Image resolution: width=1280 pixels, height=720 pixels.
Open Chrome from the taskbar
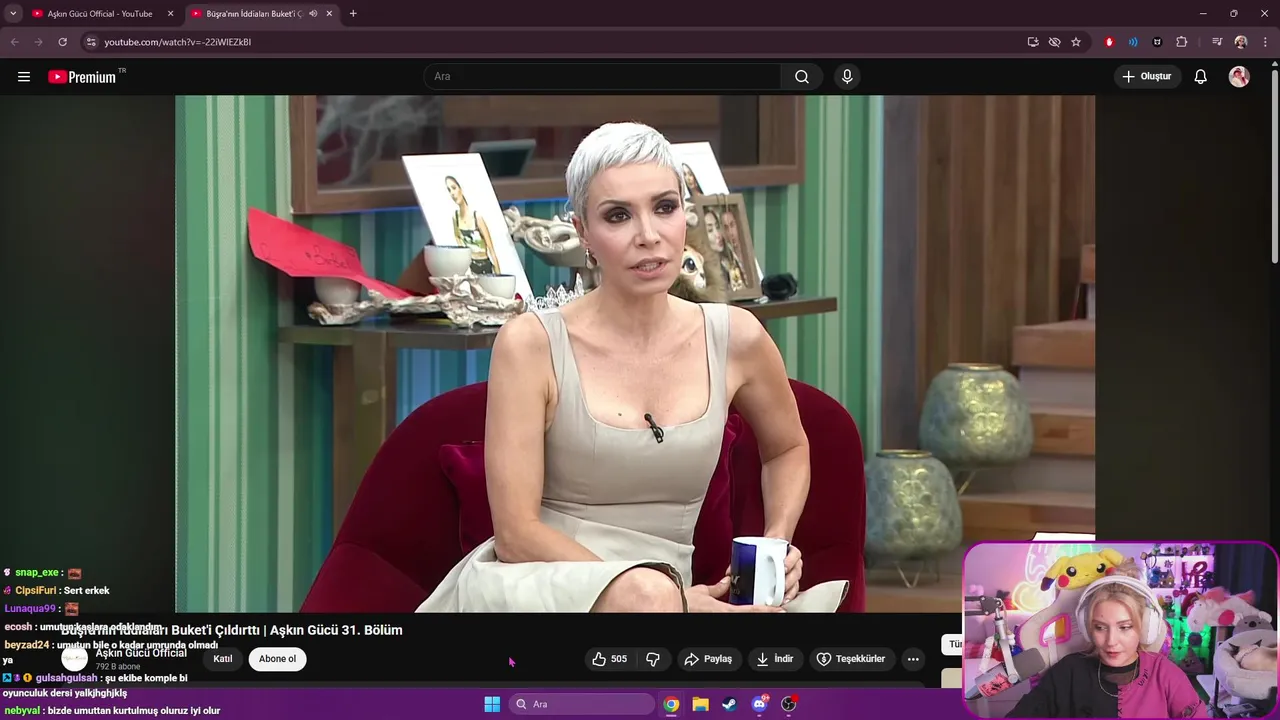(671, 704)
